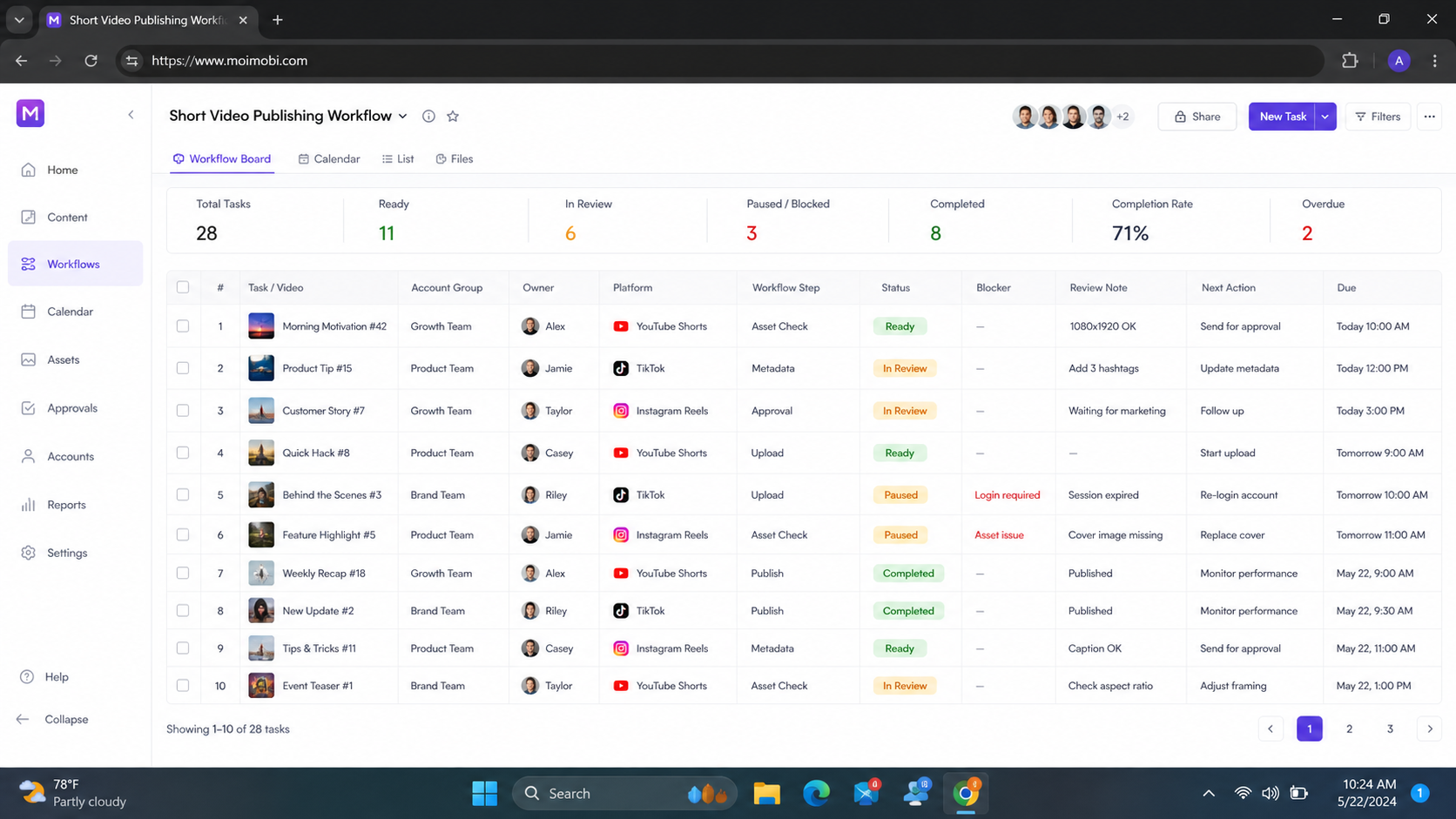Open File Explorer from the taskbar
Image resolution: width=1456 pixels, height=819 pixels.
[766, 793]
